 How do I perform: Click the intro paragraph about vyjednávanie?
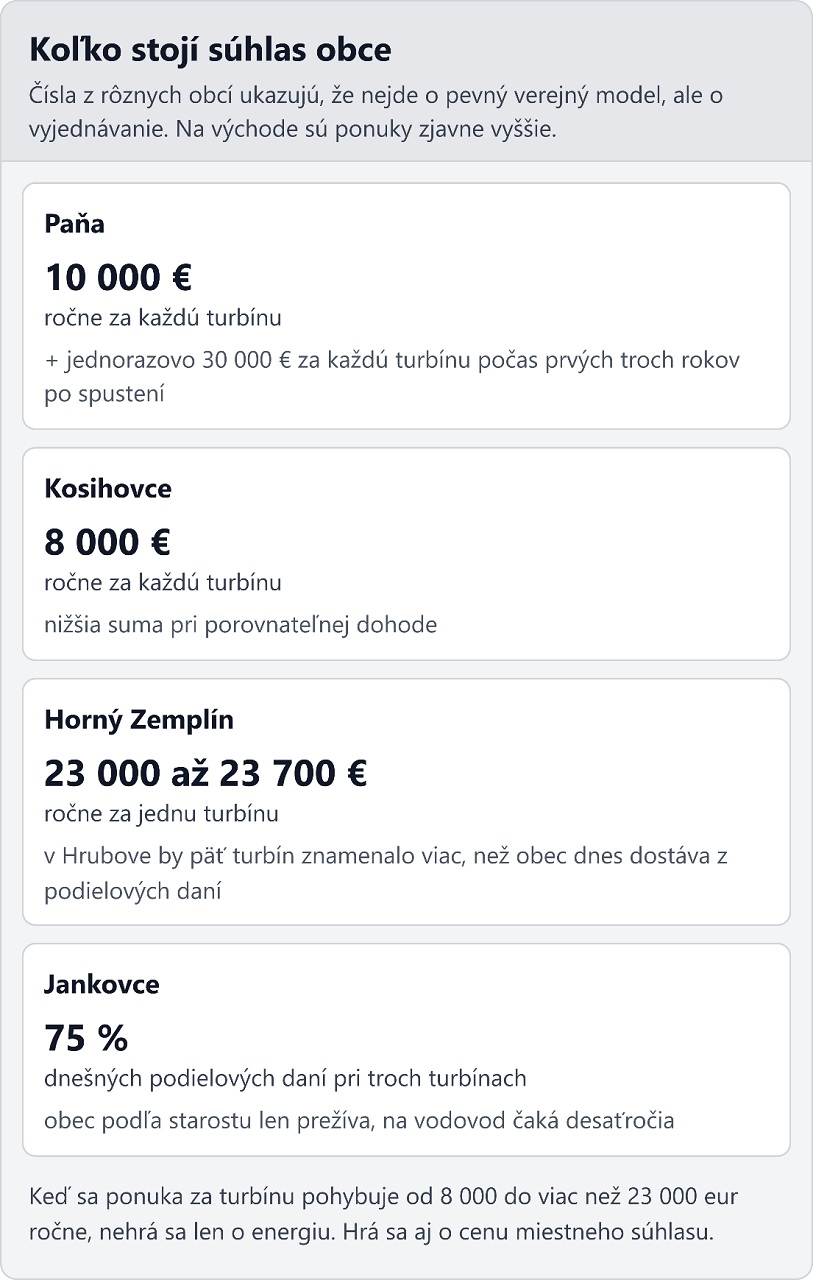[374, 113]
